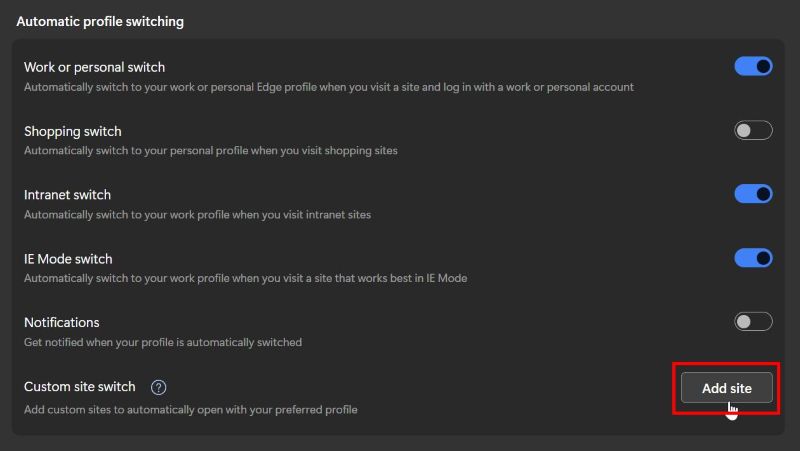Click the "Get notified" description text
Screen dimensions: 800x451
pyautogui.click(x=162, y=343)
